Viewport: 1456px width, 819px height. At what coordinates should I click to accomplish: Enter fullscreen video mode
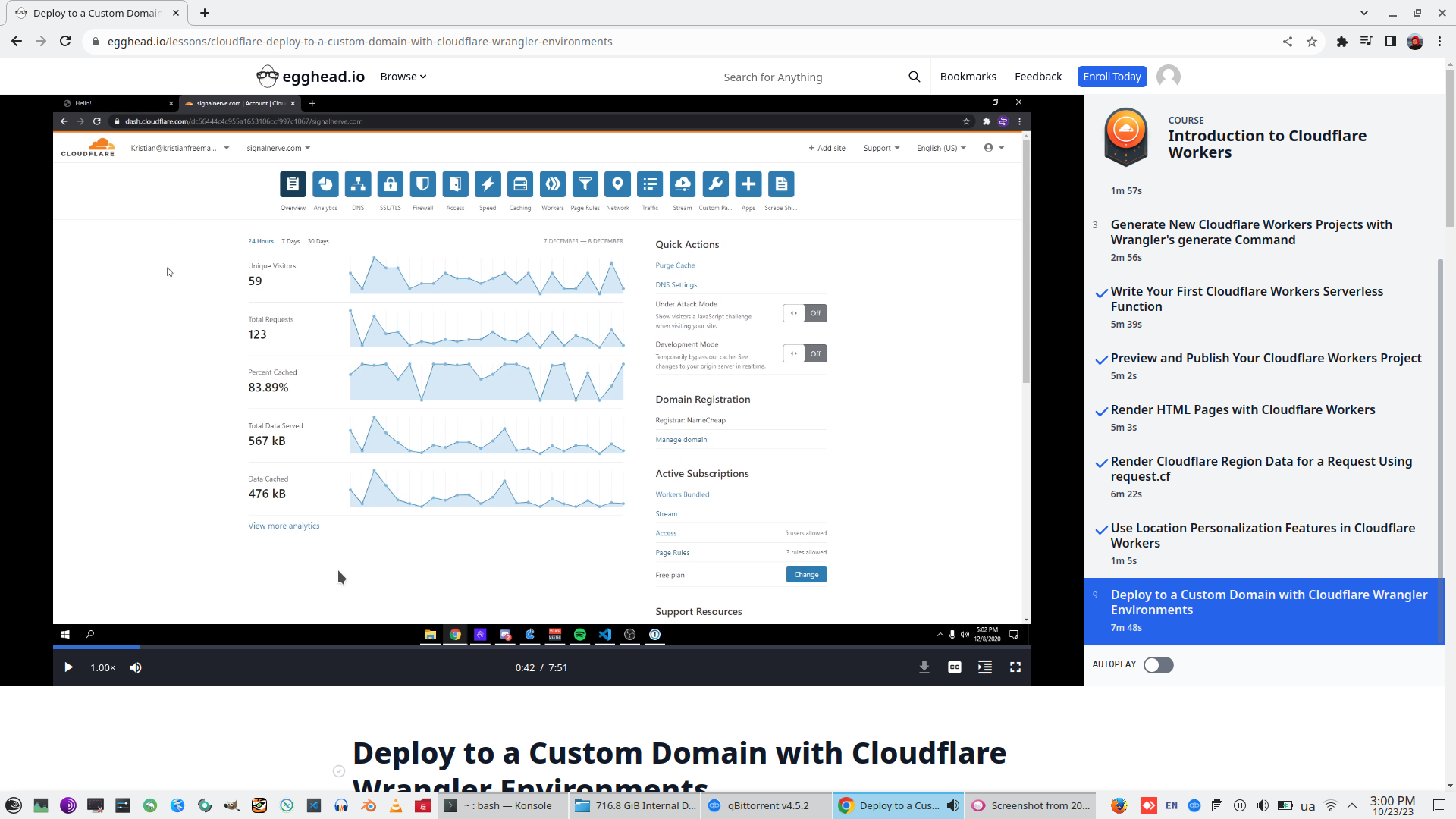coord(1015,667)
